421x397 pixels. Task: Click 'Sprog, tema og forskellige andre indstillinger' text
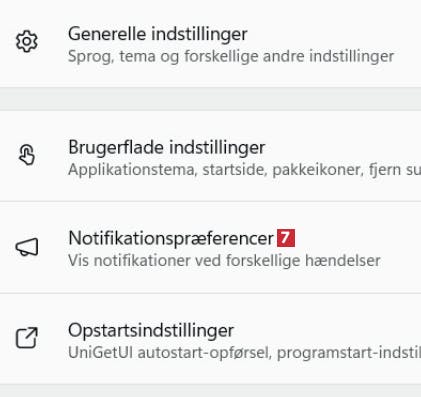[231, 56]
